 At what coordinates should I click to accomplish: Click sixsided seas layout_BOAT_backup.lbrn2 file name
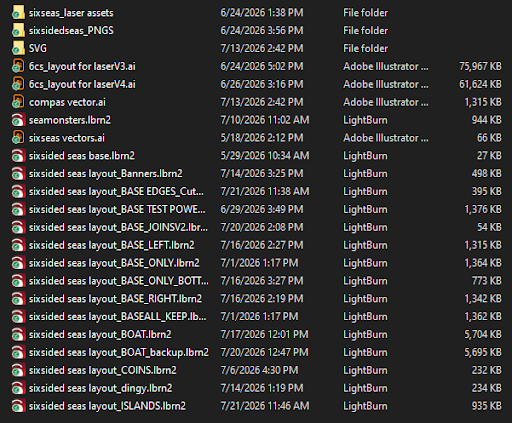click(x=119, y=352)
